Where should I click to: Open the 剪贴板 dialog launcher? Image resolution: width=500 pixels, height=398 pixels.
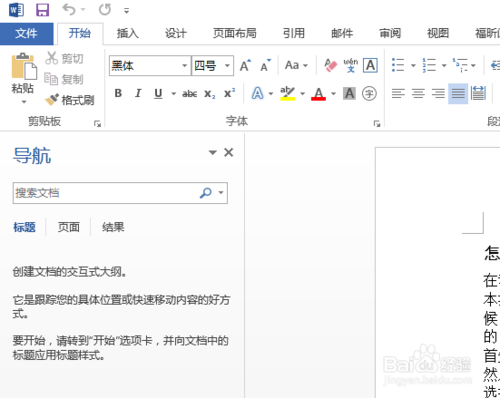coord(97,124)
